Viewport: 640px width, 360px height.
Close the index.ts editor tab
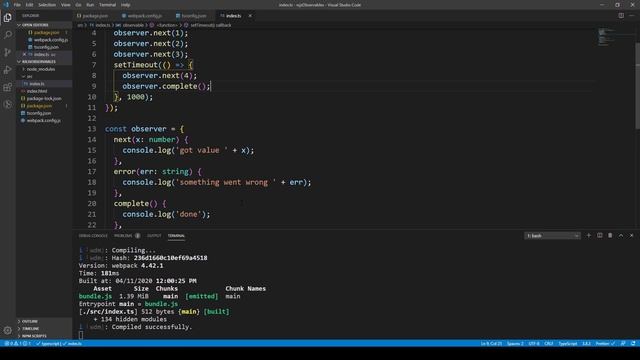(250, 16)
